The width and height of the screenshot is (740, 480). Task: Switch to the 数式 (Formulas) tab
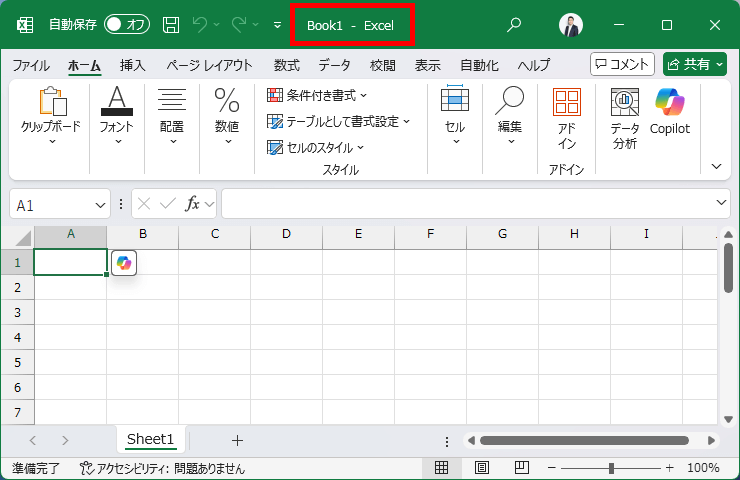pyautogui.click(x=287, y=65)
